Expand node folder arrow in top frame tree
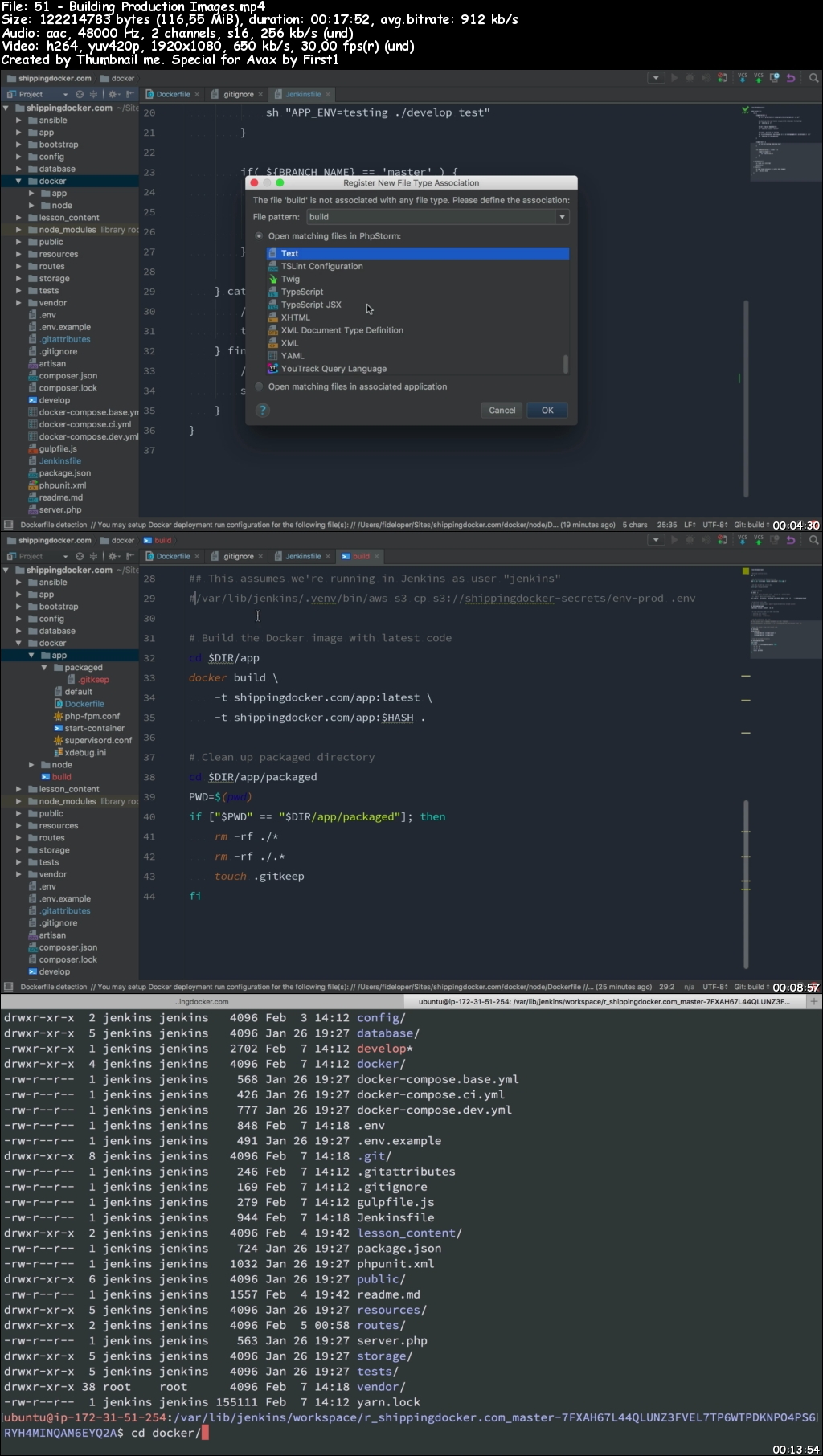This screenshot has height=1456, width=823. 31,206
